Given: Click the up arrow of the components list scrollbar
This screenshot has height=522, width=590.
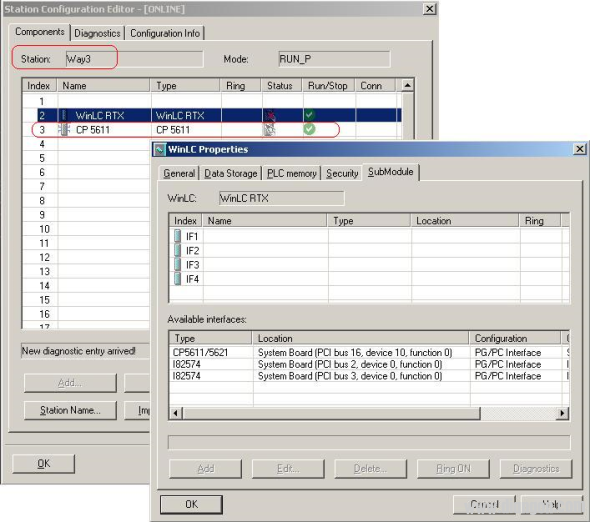Looking at the screenshot, I should [x=408, y=85].
